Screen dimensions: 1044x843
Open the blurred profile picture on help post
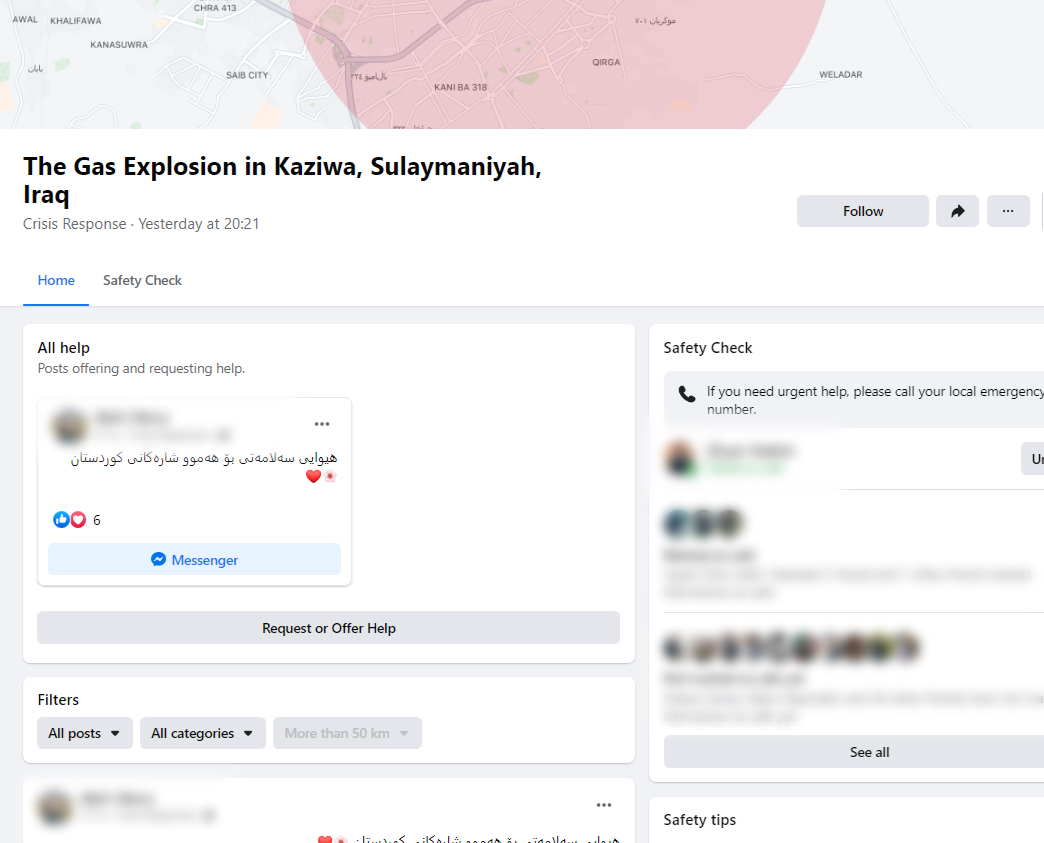coord(69,427)
